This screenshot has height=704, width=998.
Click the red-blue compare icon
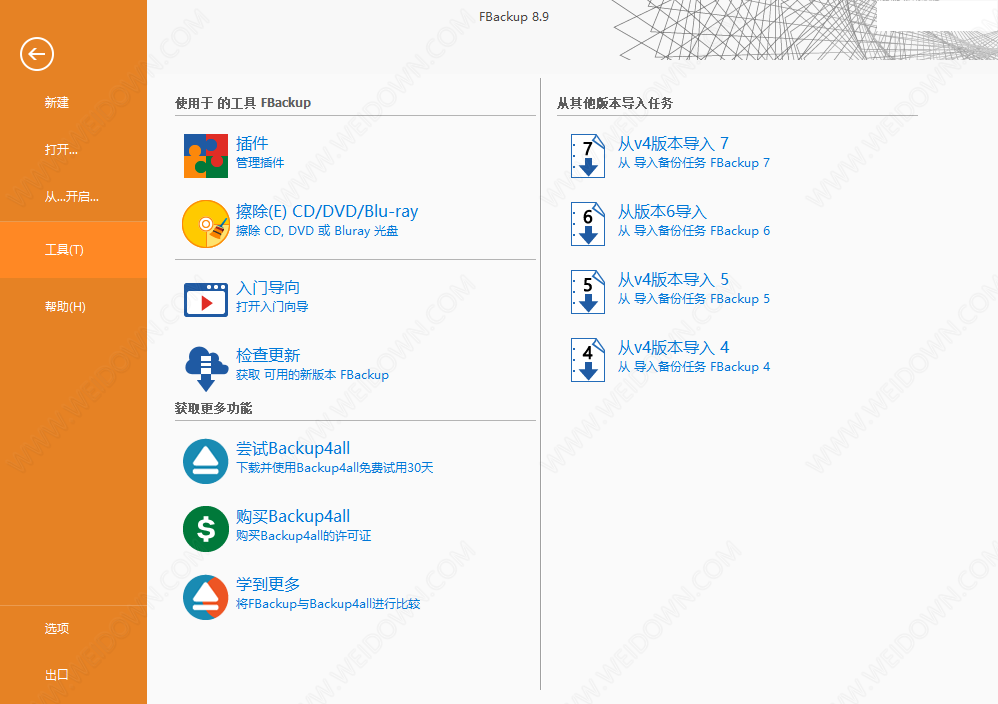(x=206, y=597)
